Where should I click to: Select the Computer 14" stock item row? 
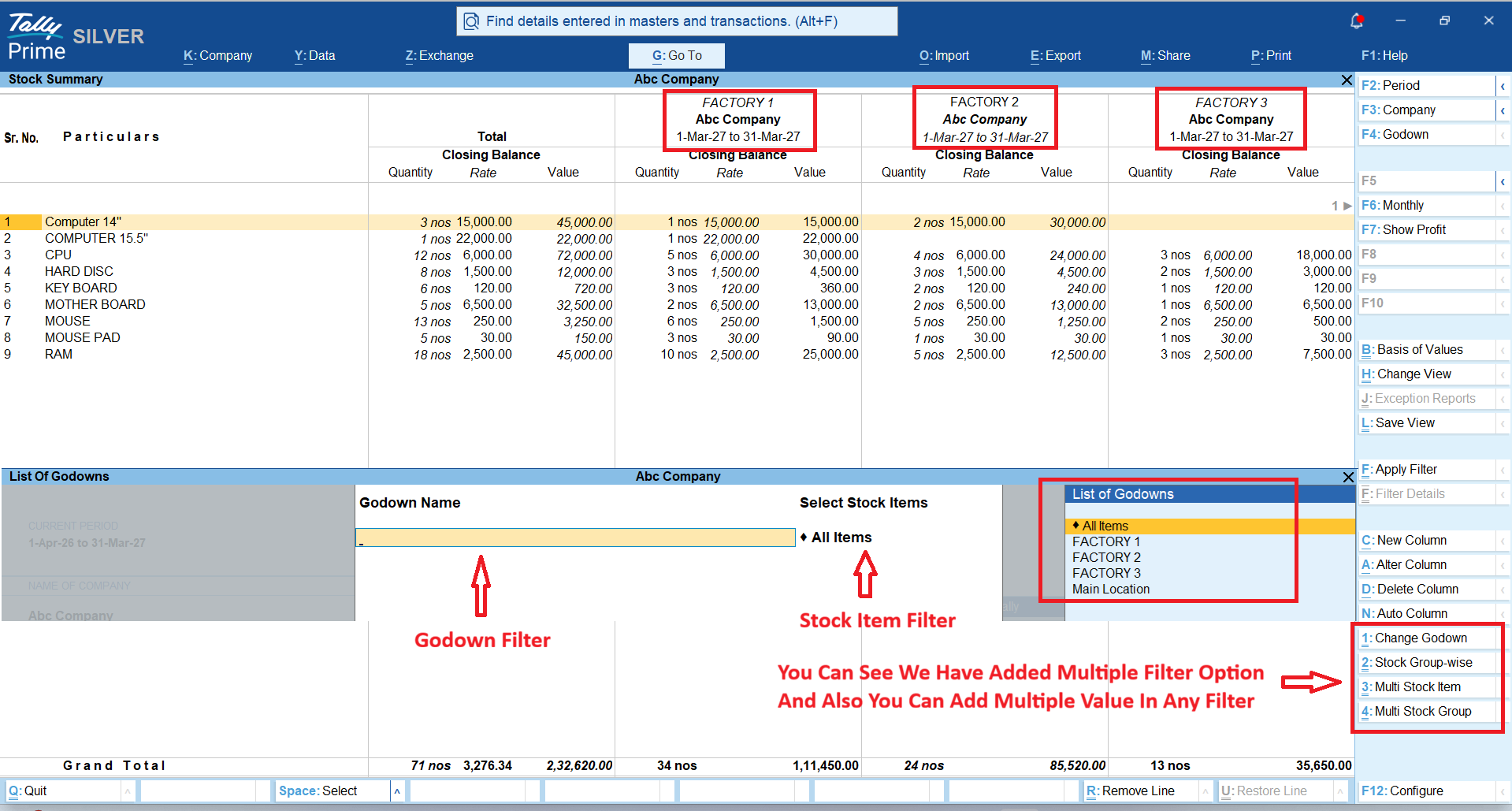678,222
